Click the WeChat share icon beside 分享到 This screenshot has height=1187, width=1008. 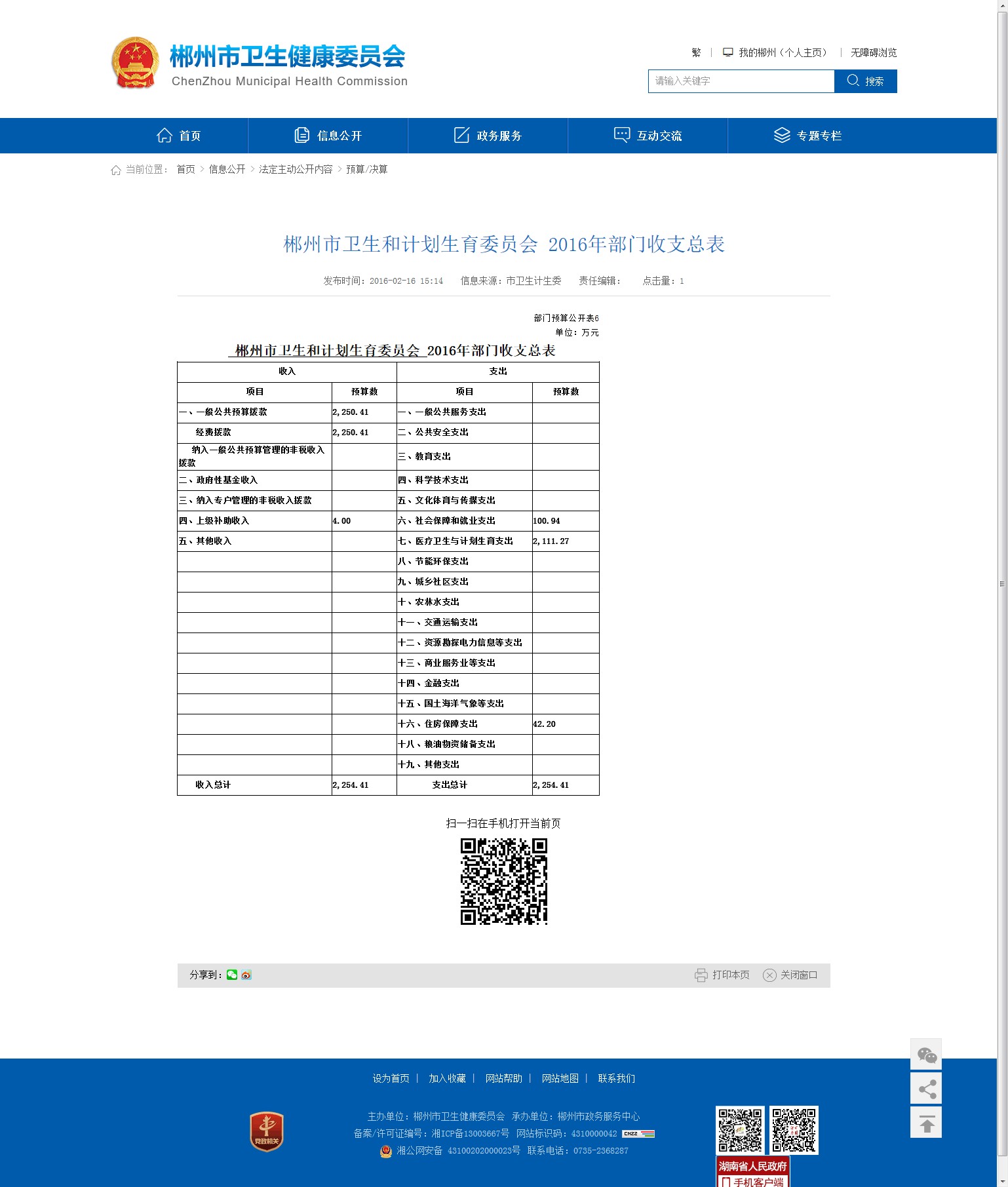[232, 975]
